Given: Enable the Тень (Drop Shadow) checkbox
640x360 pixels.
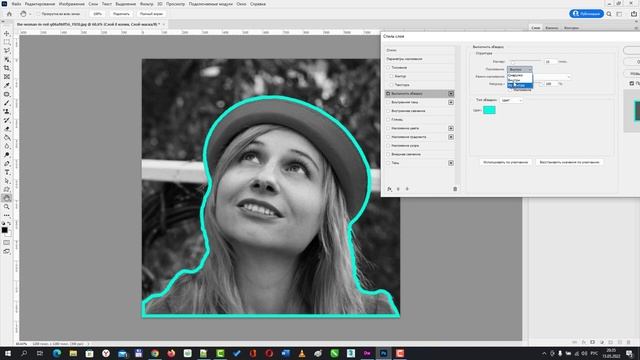Looking at the screenshot, I should (388, 163).
